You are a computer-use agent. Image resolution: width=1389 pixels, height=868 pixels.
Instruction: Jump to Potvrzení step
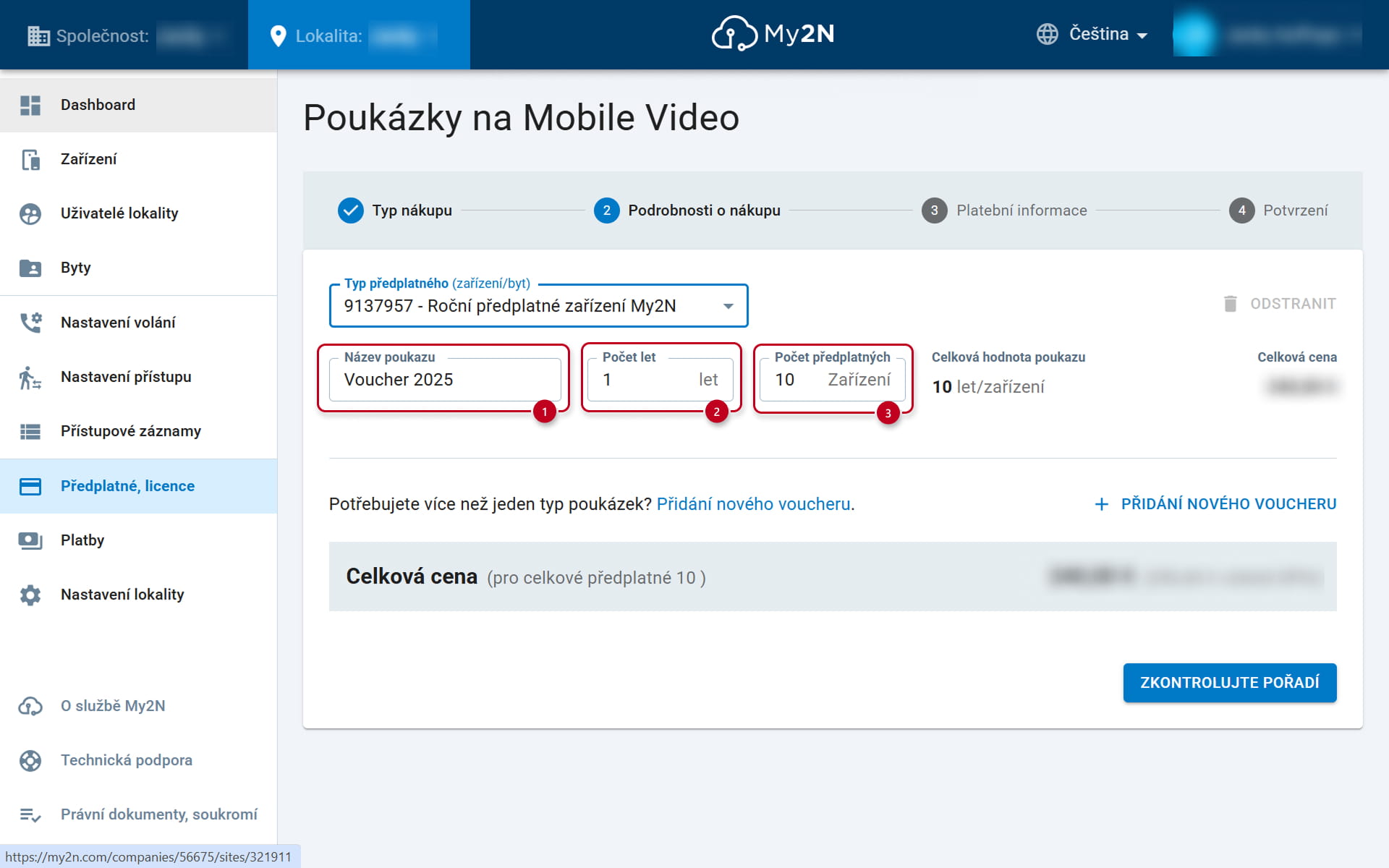(x=1278, y=210)
